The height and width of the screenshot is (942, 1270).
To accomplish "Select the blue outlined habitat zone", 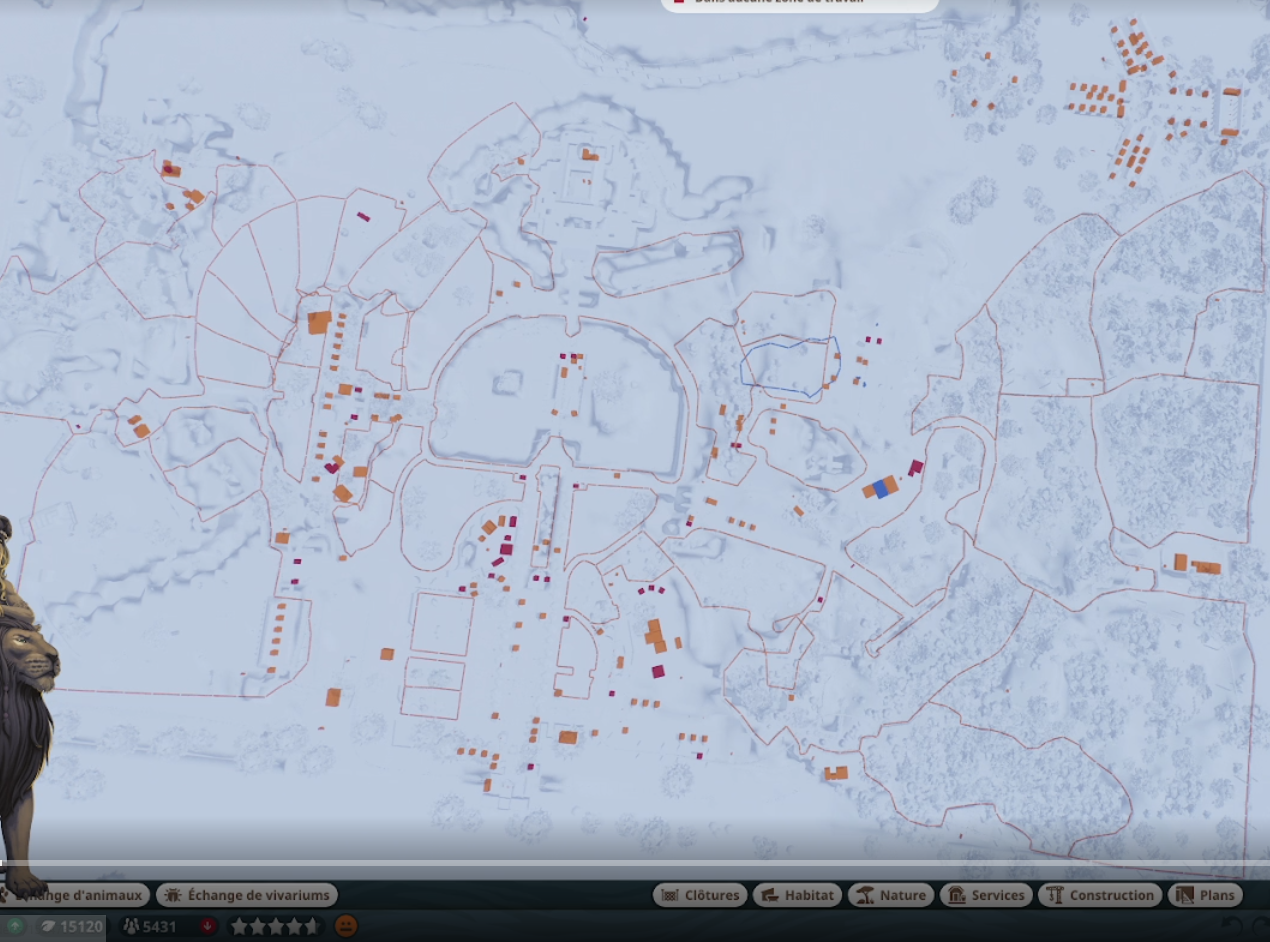I will (790, 365).
